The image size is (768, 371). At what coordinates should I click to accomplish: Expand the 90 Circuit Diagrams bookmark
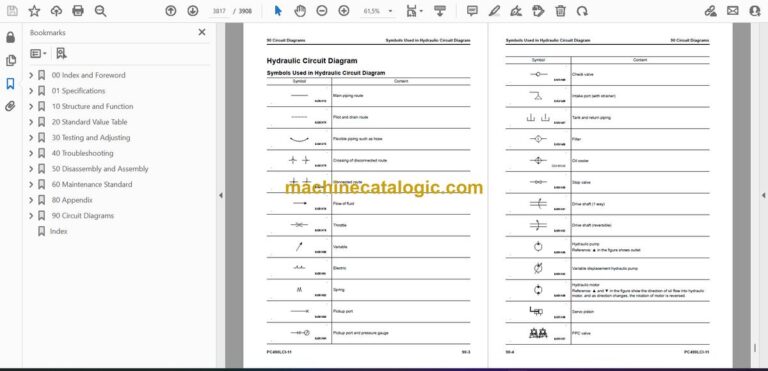[31, 216]
